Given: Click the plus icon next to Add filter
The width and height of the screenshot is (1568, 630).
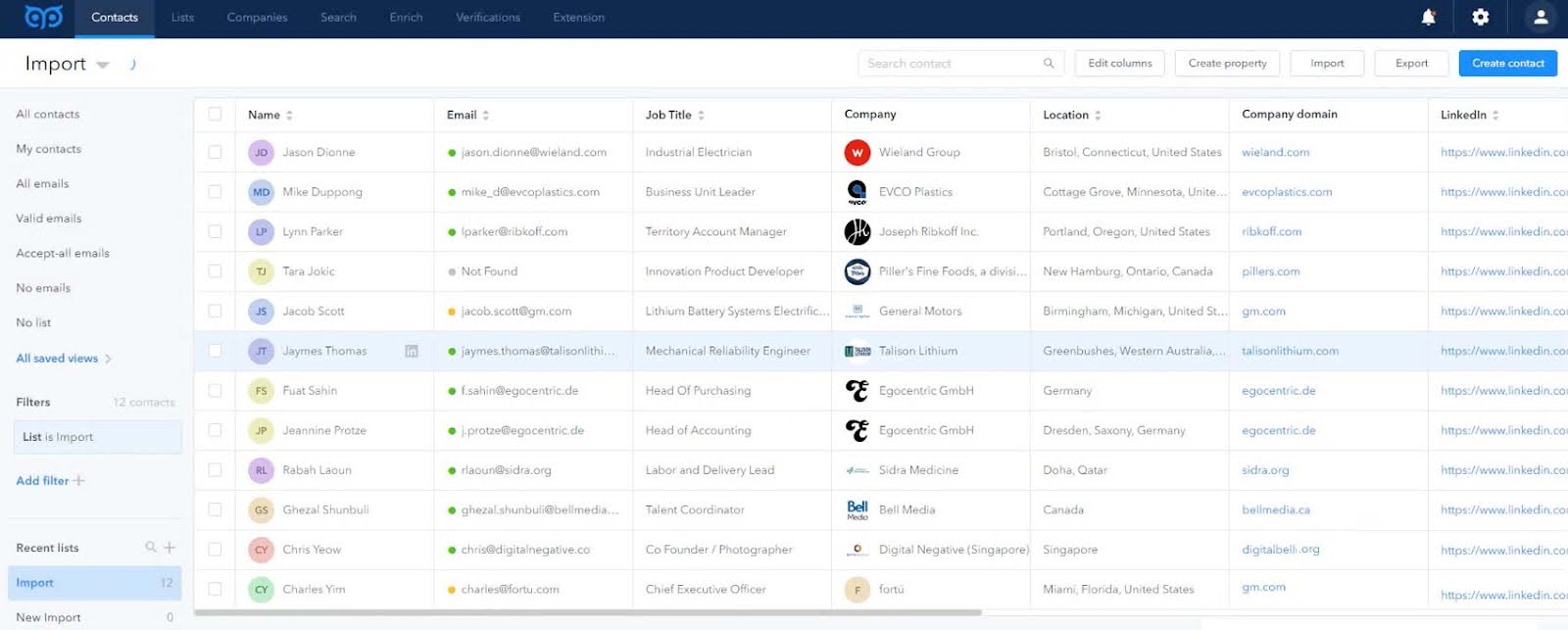Looking at the screenshot, I should pos(79,481).
